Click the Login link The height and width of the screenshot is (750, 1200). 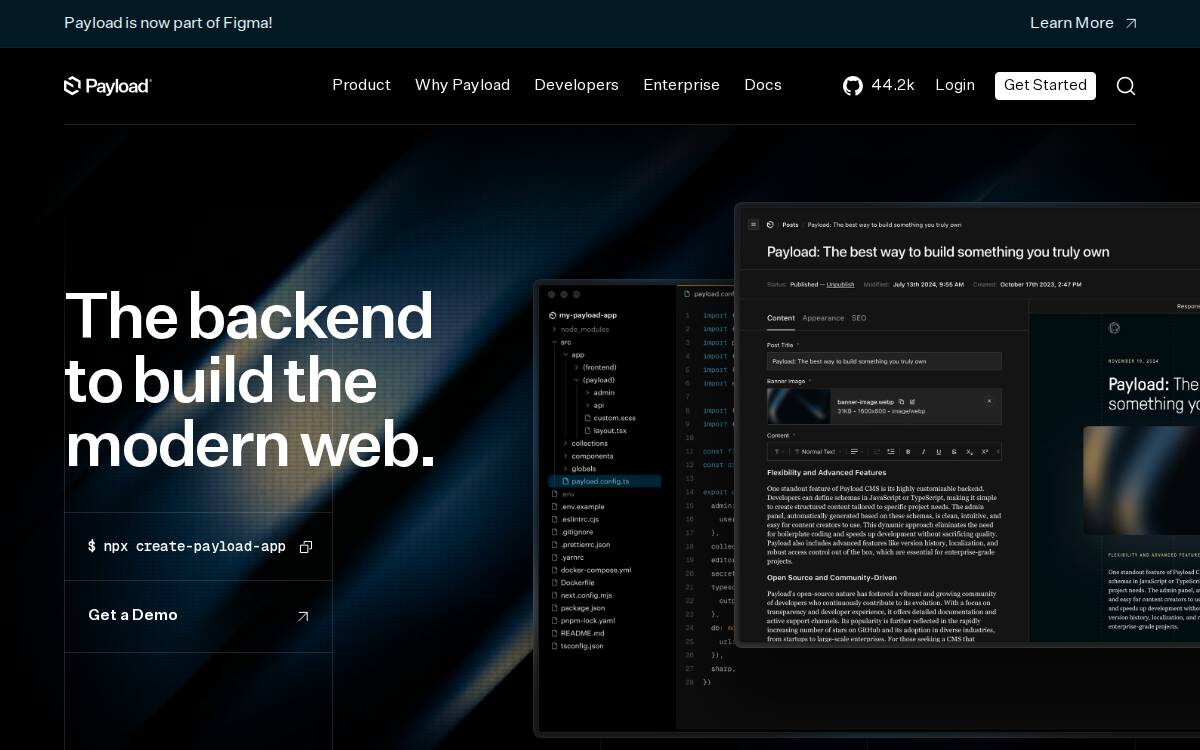point(955,85)
